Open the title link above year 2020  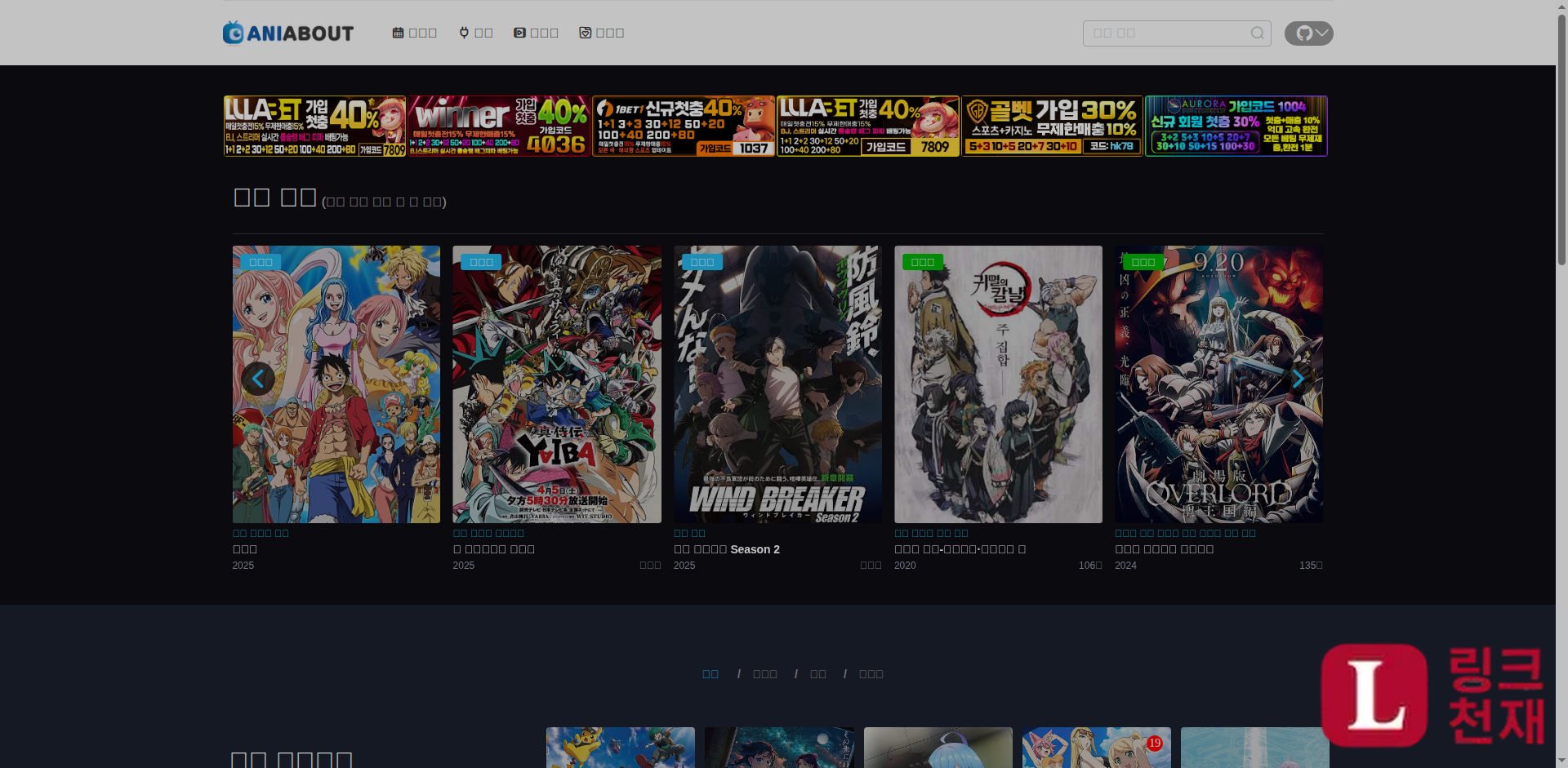960,549
